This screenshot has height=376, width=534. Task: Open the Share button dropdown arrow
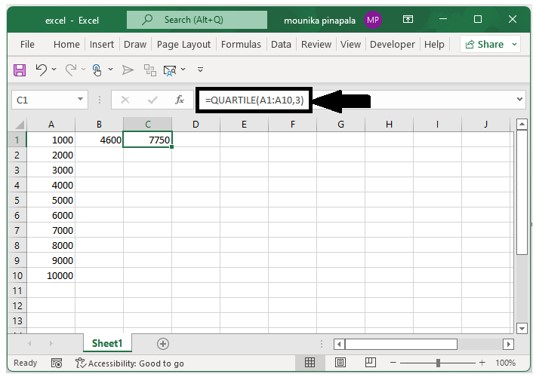[x=514, y=44]
